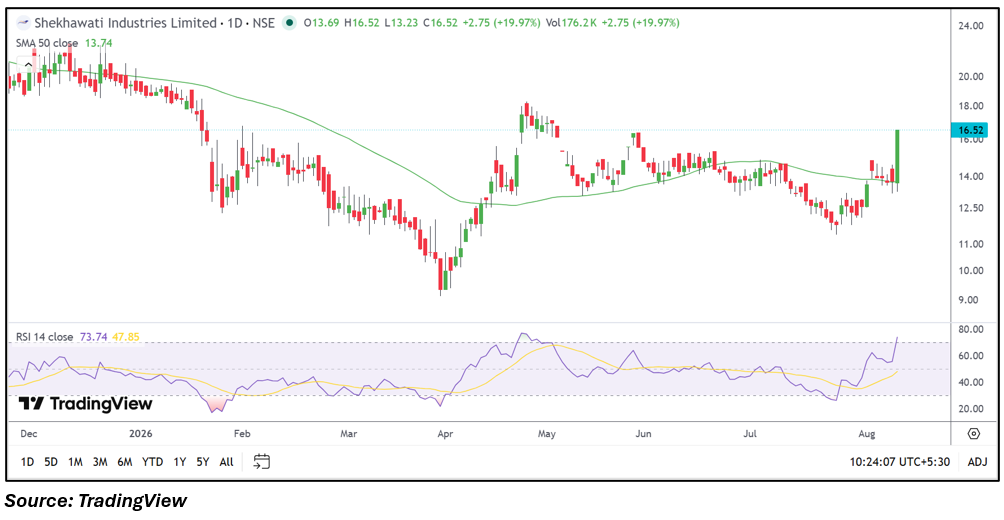
Task: Select the 3M time range
Action: (x=99, y=462)
